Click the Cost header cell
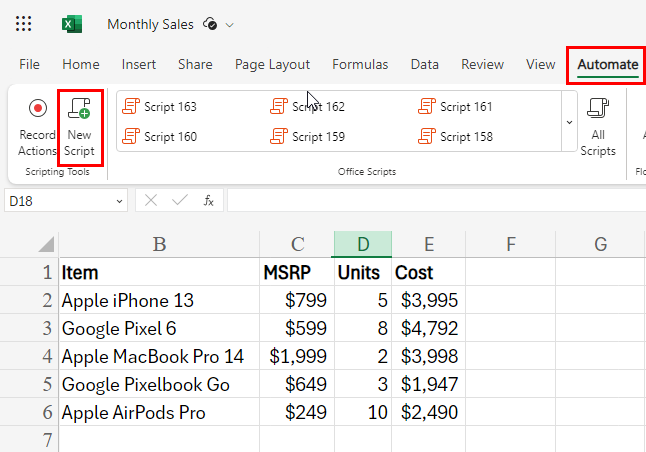 click(x=428, y=272)
